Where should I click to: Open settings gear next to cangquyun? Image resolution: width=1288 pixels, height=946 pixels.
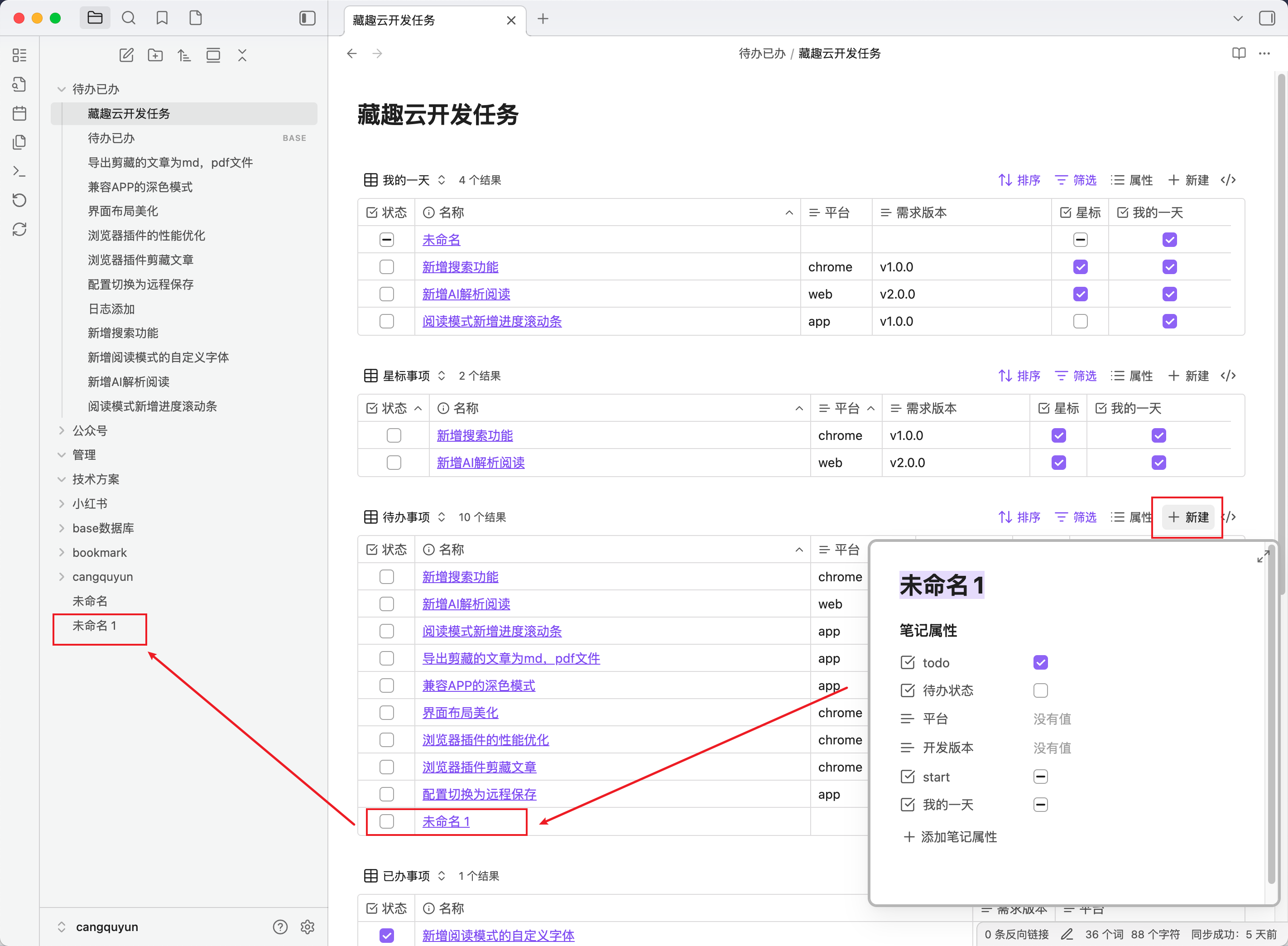click(x=308, y=927)
